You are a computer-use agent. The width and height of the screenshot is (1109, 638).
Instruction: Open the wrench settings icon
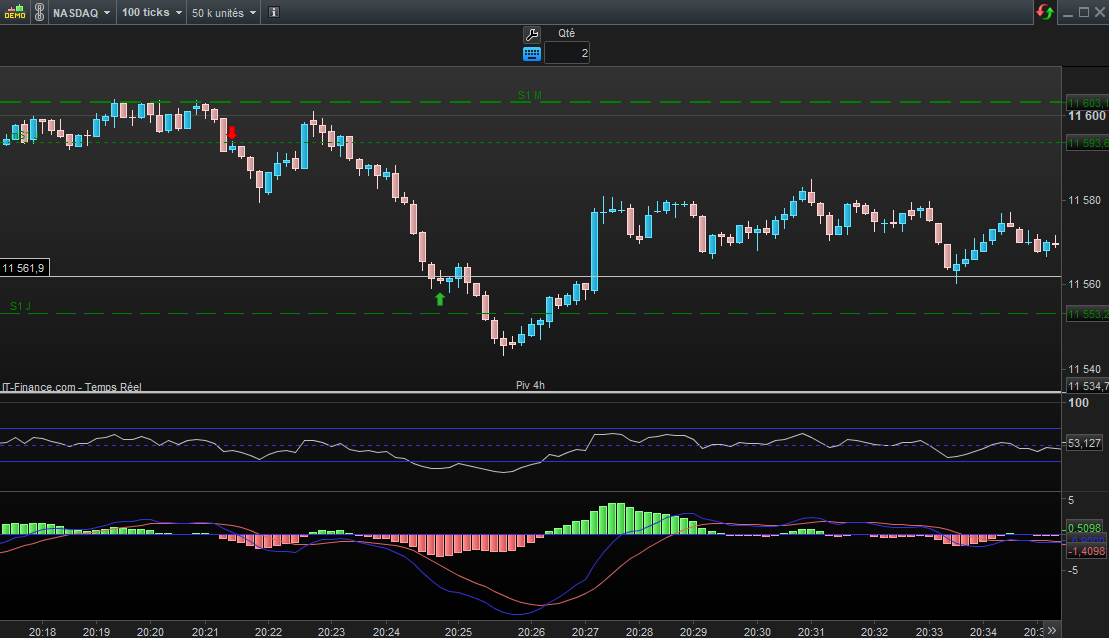click(532, 33)
